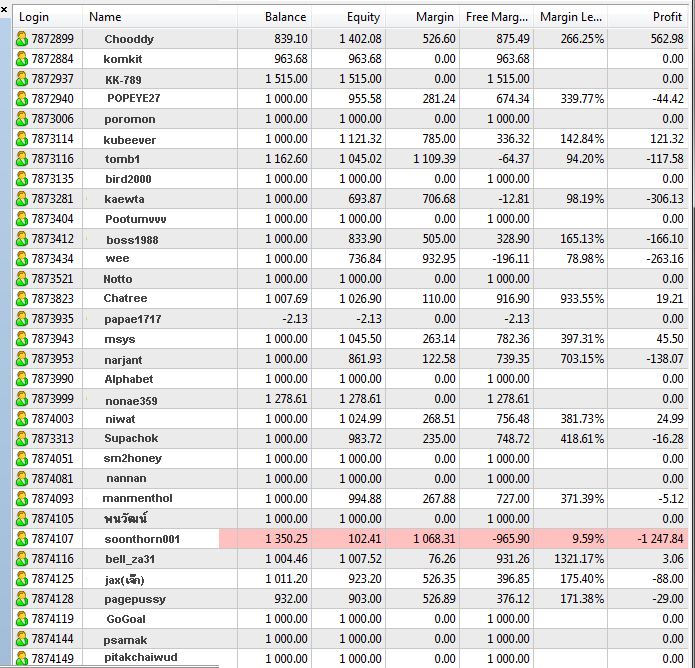695x668 pixels.
Task: Click the user icon beside 7873990
Action: tap(22, 379)
